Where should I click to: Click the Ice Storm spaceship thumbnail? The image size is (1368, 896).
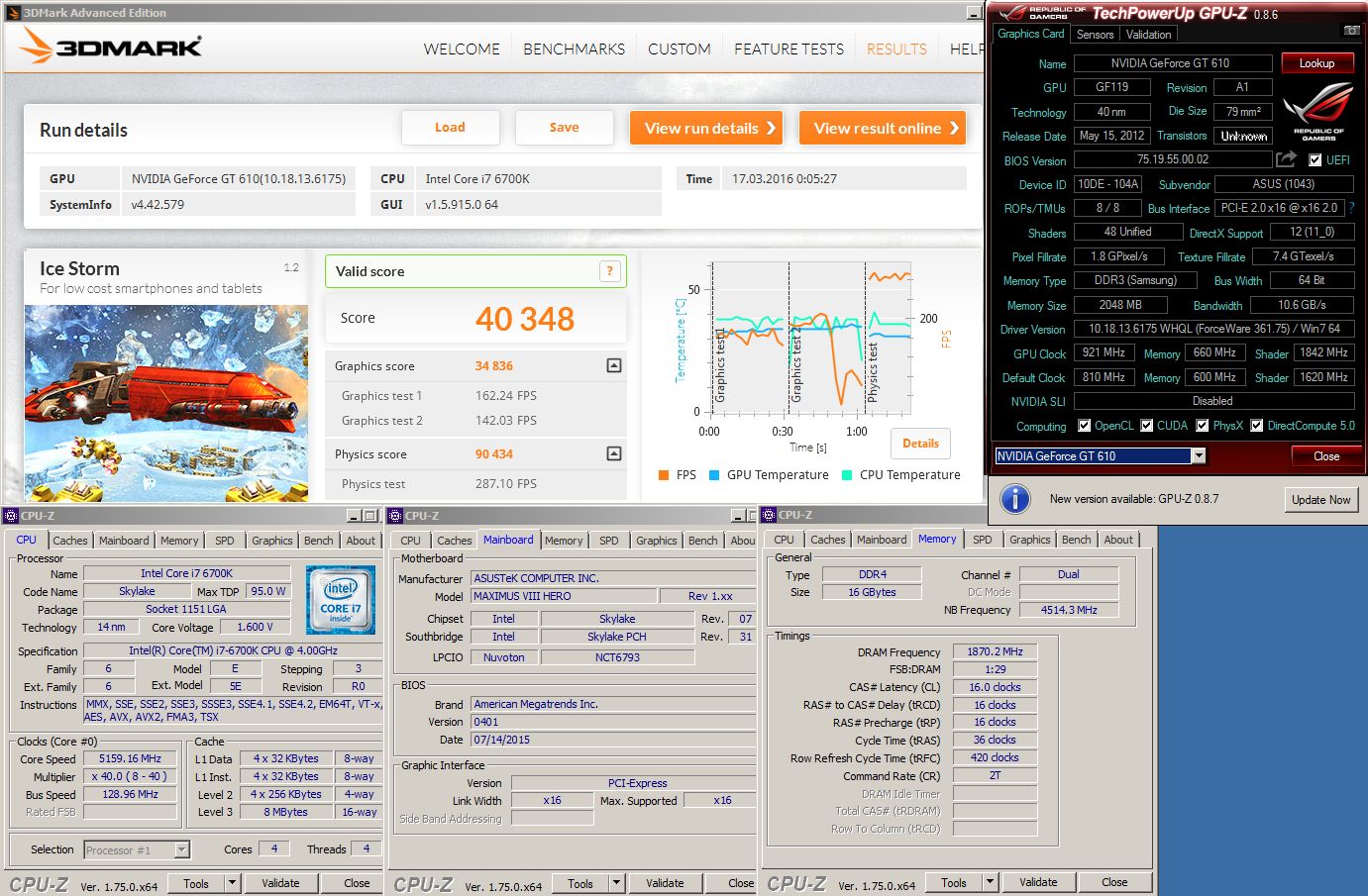coord(166,403)
